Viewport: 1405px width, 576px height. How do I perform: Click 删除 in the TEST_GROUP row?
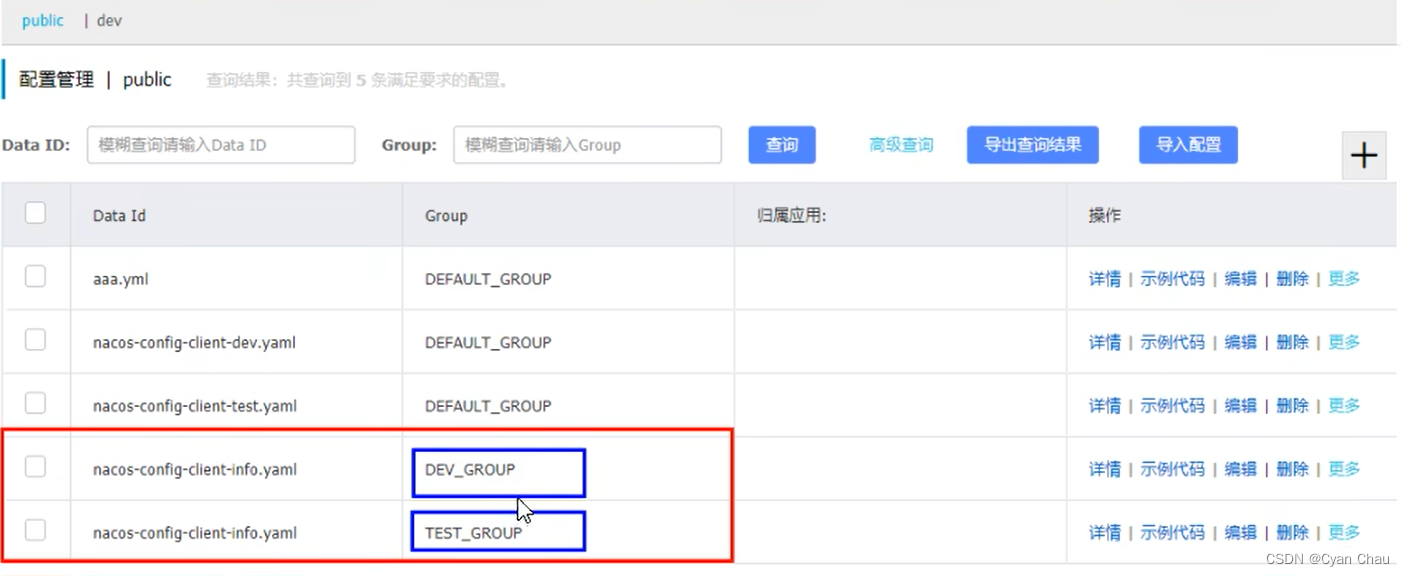[x=1293, y=533]
